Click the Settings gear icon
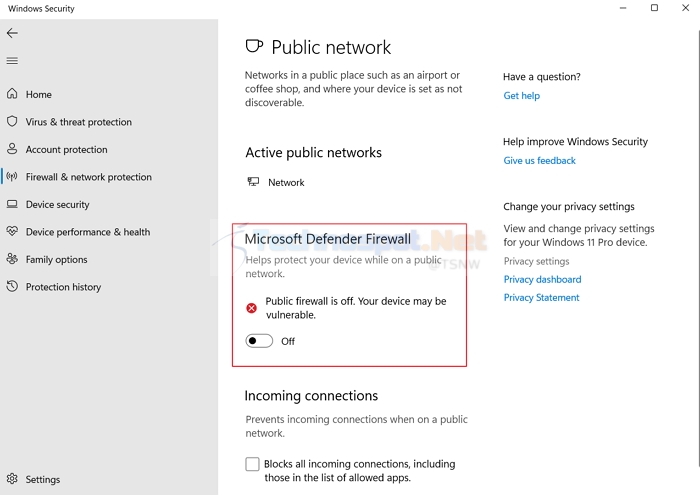 click(x=12, y=479)
